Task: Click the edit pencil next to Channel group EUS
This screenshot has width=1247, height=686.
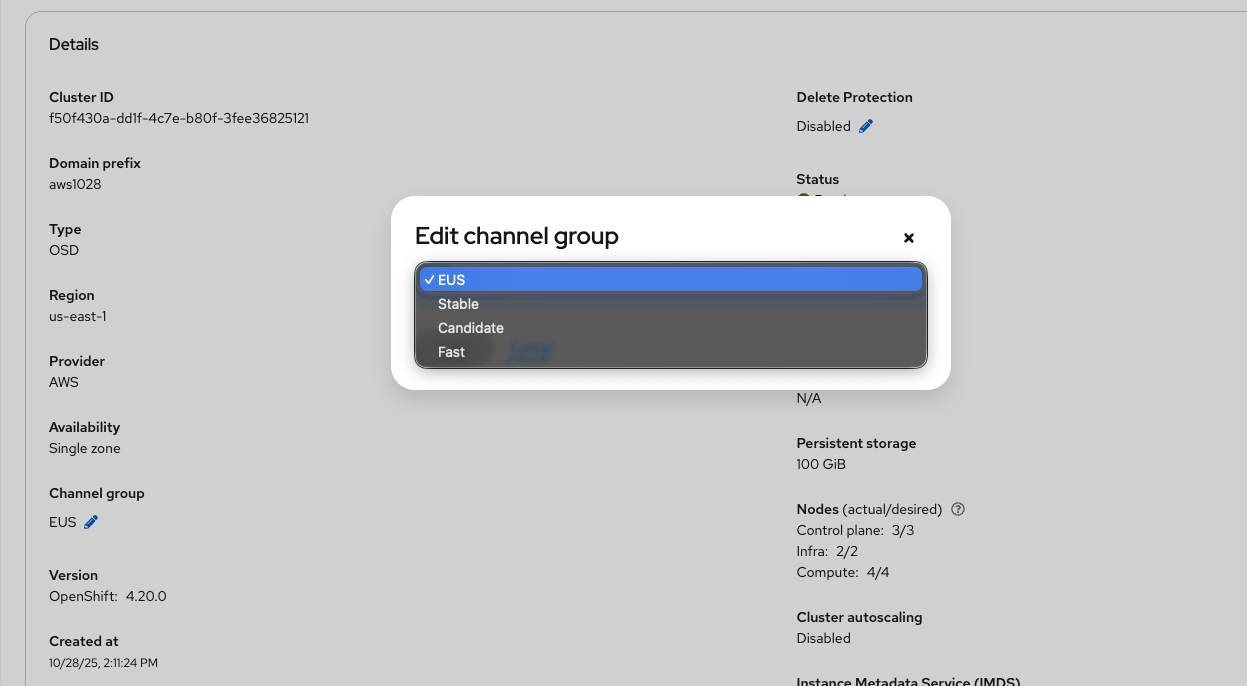Action: pos(91,522)
